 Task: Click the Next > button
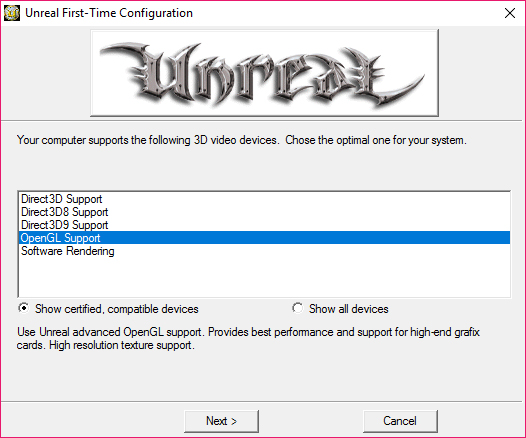pos(221,421)
